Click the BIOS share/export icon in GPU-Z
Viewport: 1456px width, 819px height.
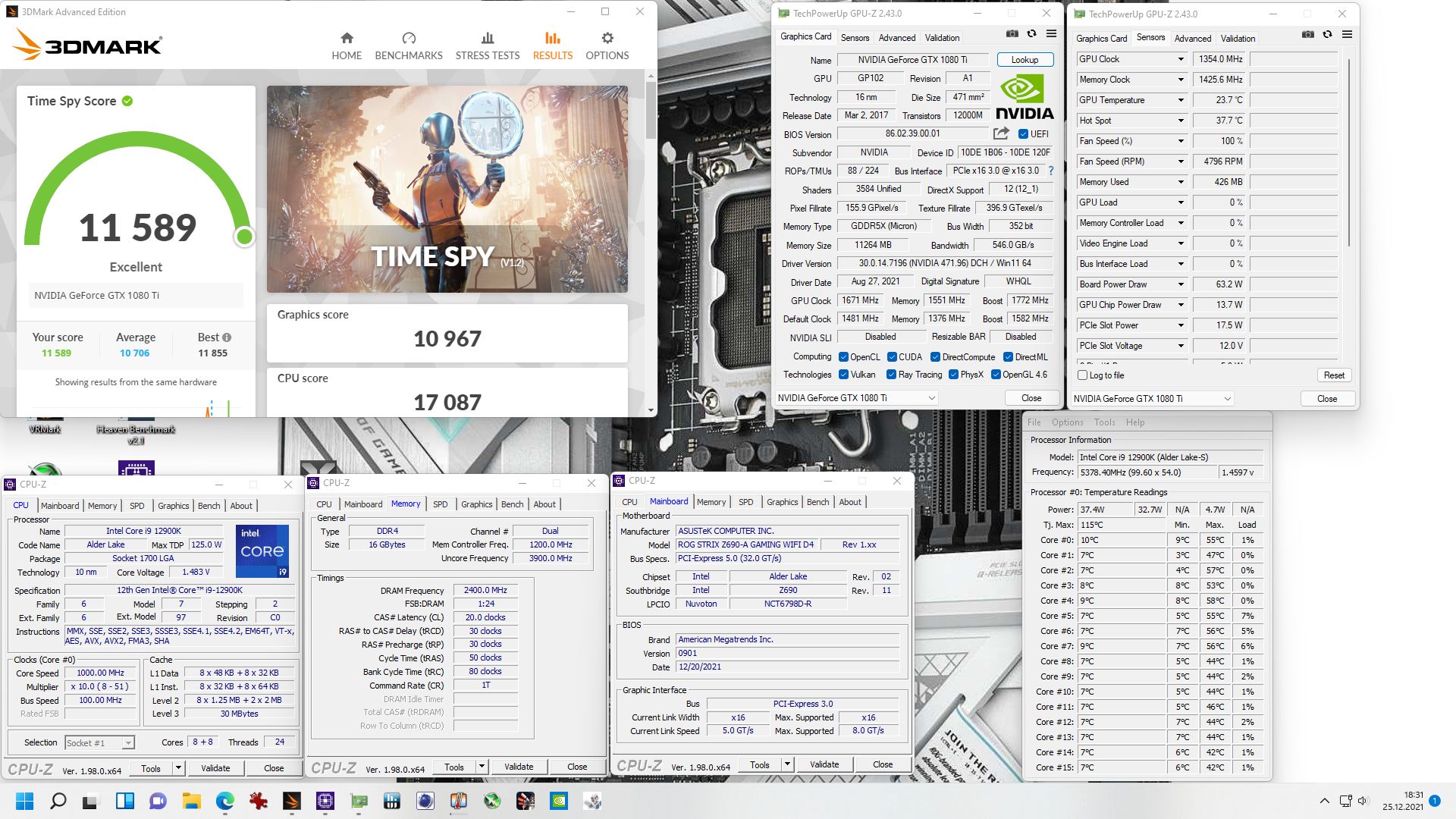[1001, 133]
